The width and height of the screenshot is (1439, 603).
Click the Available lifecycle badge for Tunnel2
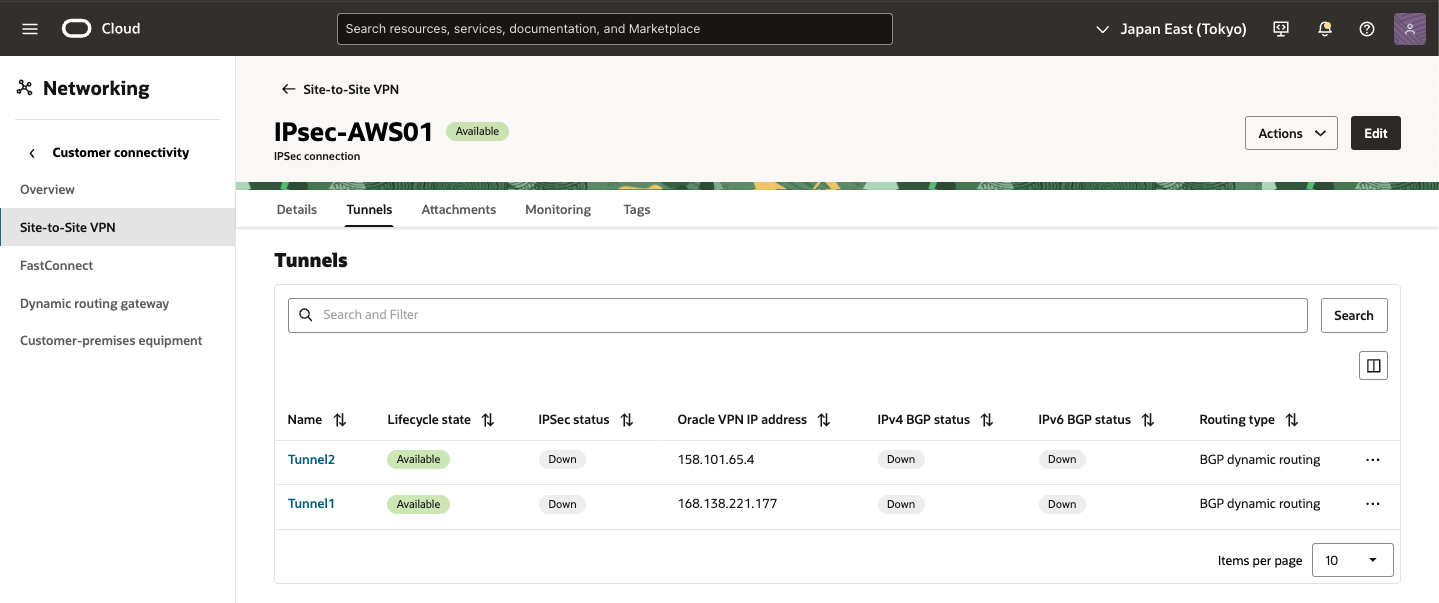418,460
